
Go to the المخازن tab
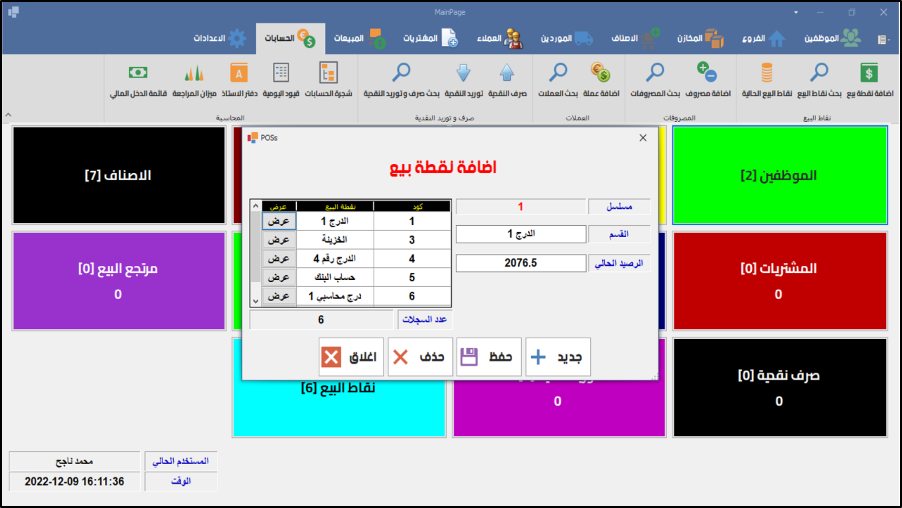point(699,39)
